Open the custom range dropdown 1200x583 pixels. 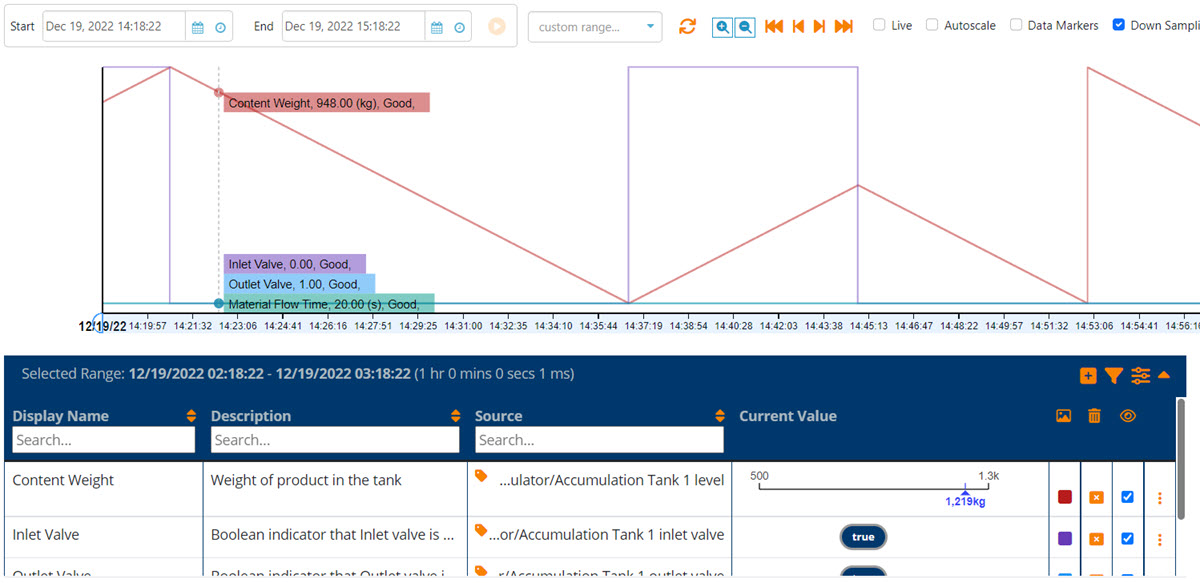pos(595,27)
